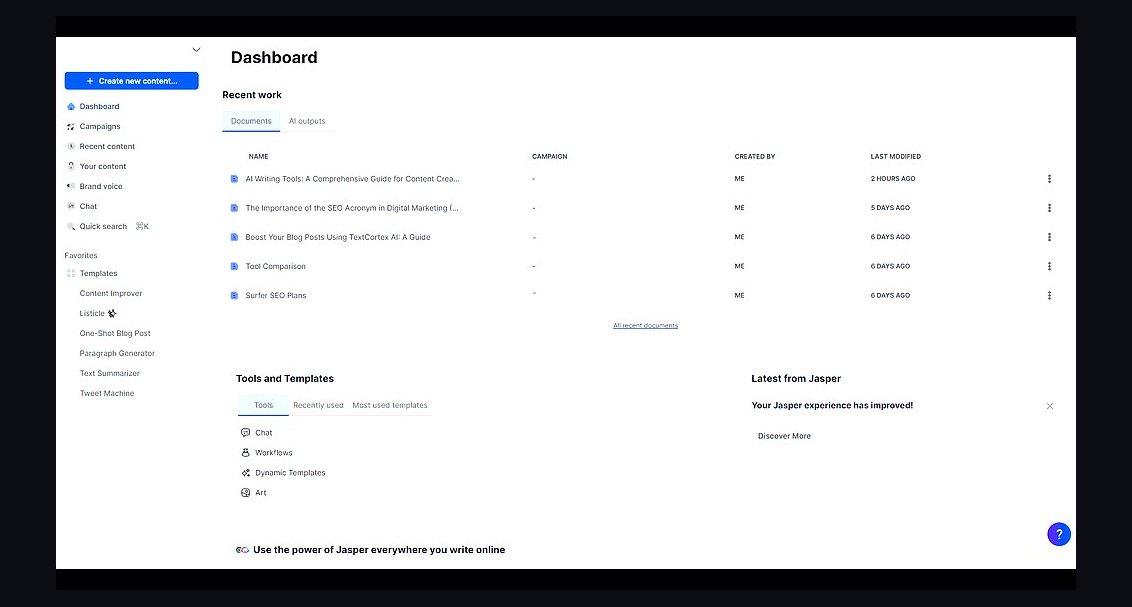The height and width of the screenshot is (607, 1132).
Task: Click Discover More under Latest from Jasper
Action: 784,436
